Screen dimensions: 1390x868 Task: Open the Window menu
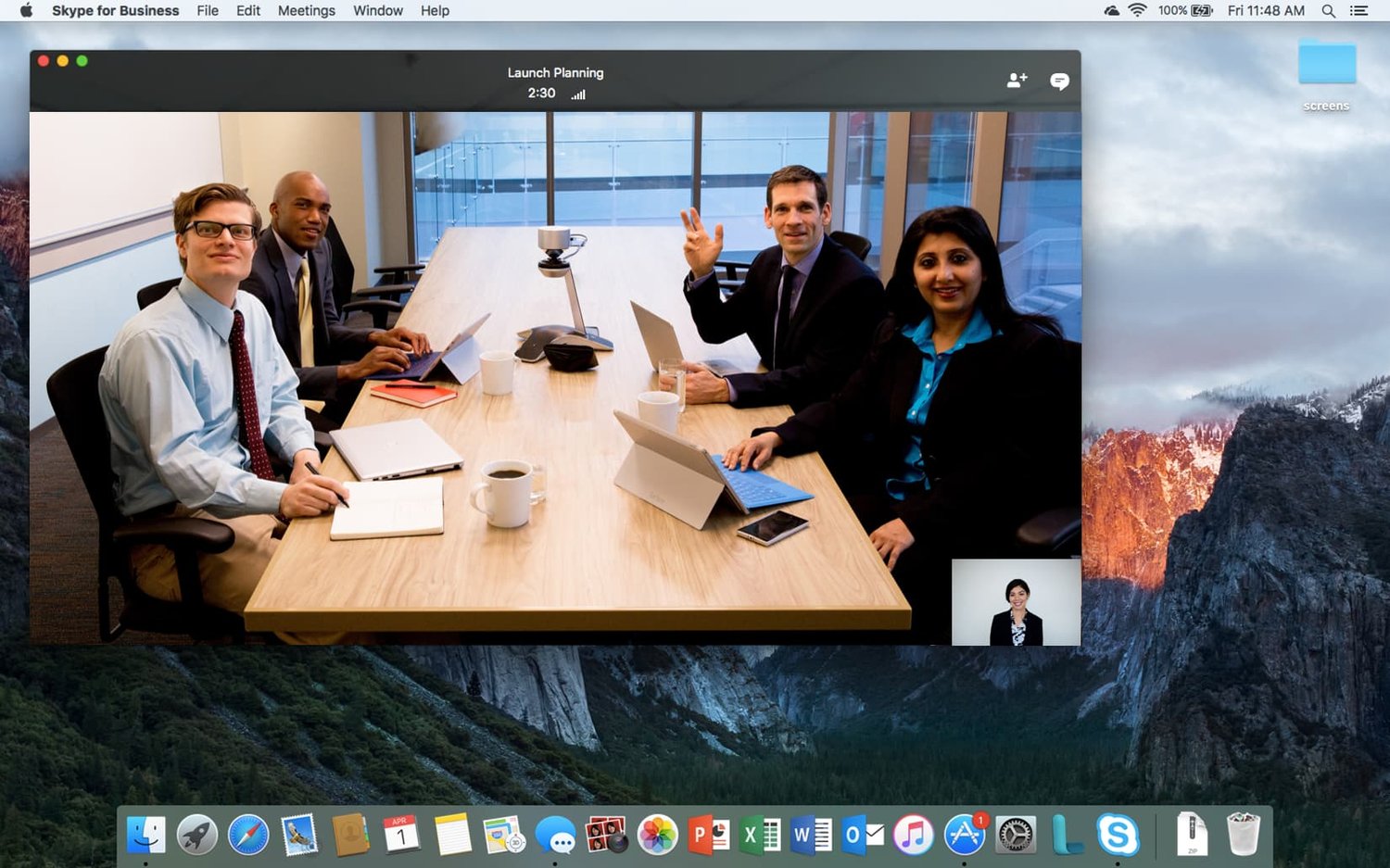pos(377,10)
